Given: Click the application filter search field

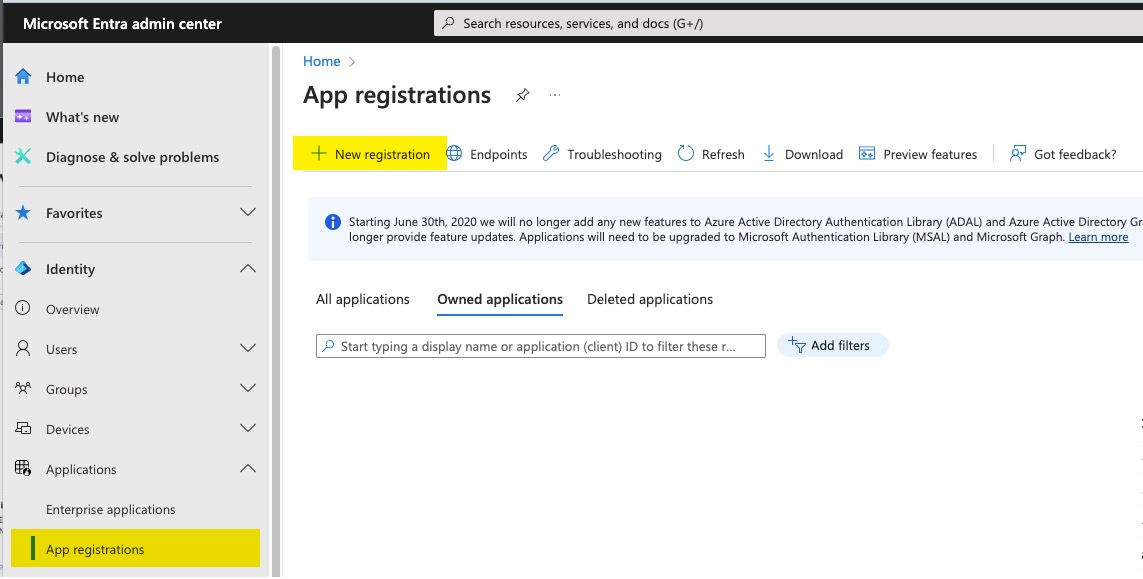Looking at the screenshot, I should click(540, 346).
